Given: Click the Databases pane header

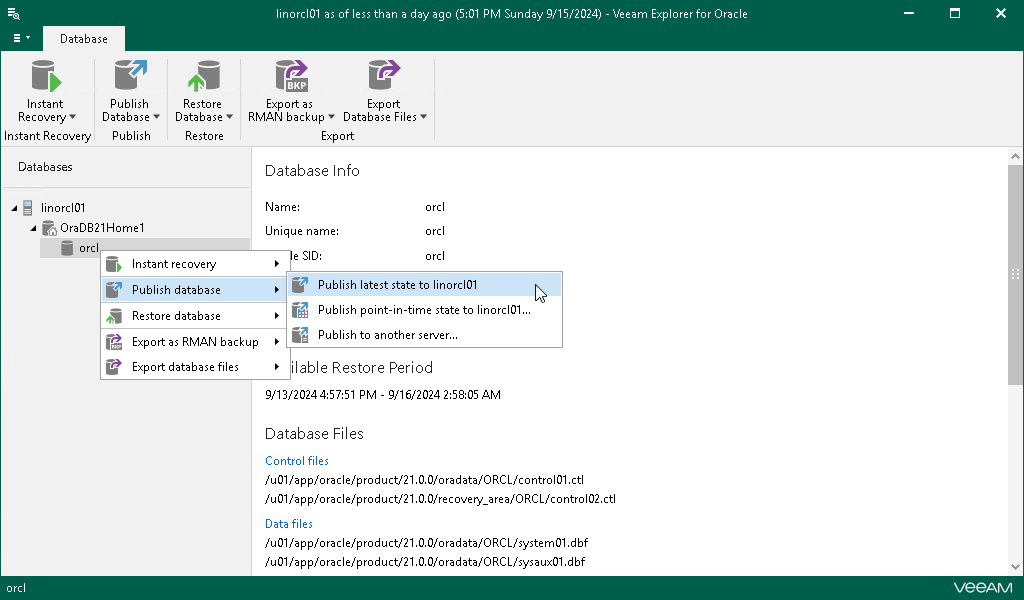Looking at the screenshot, I should point(45,167).
